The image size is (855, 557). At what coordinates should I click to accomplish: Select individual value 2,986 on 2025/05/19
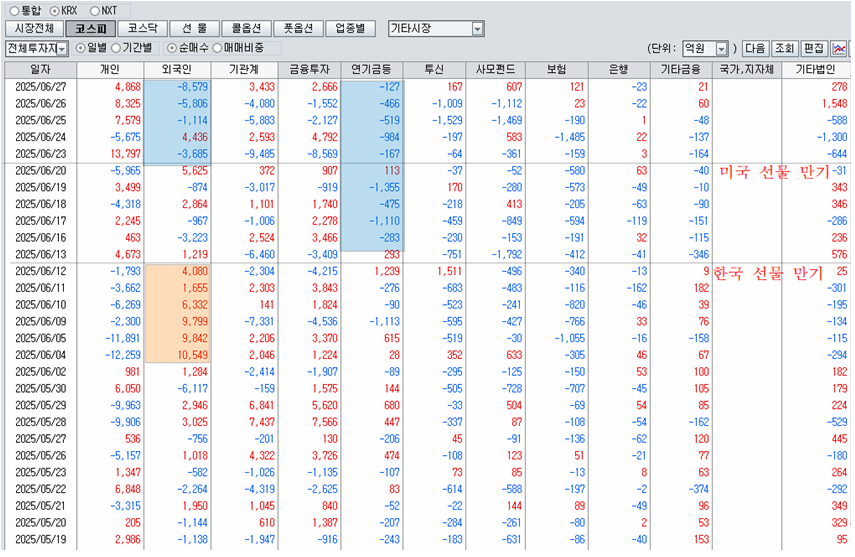pos(128,540)
